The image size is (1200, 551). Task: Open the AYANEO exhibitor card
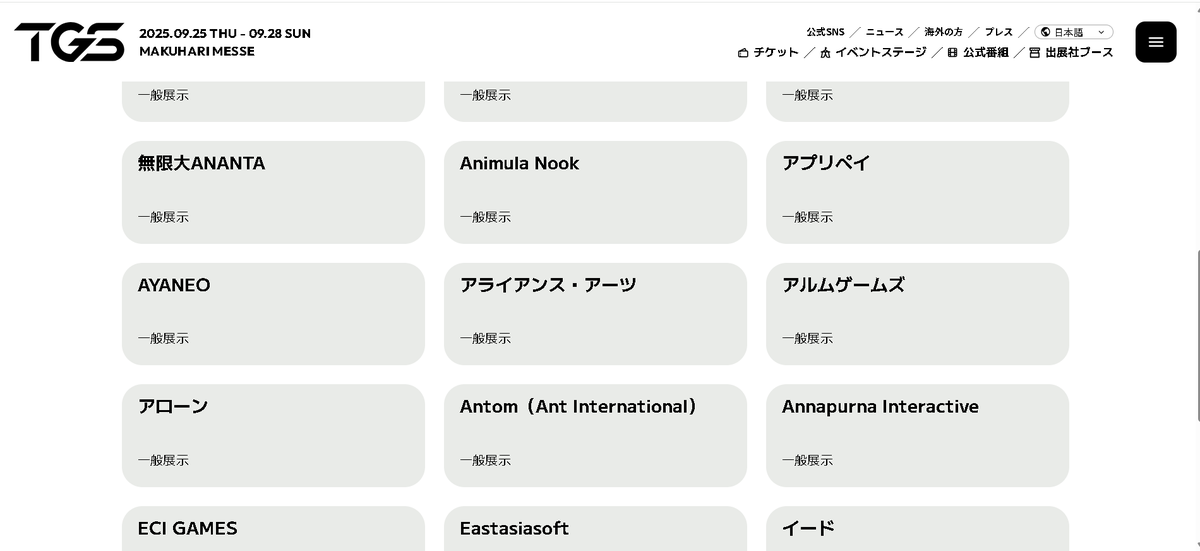tap(273, 314)
